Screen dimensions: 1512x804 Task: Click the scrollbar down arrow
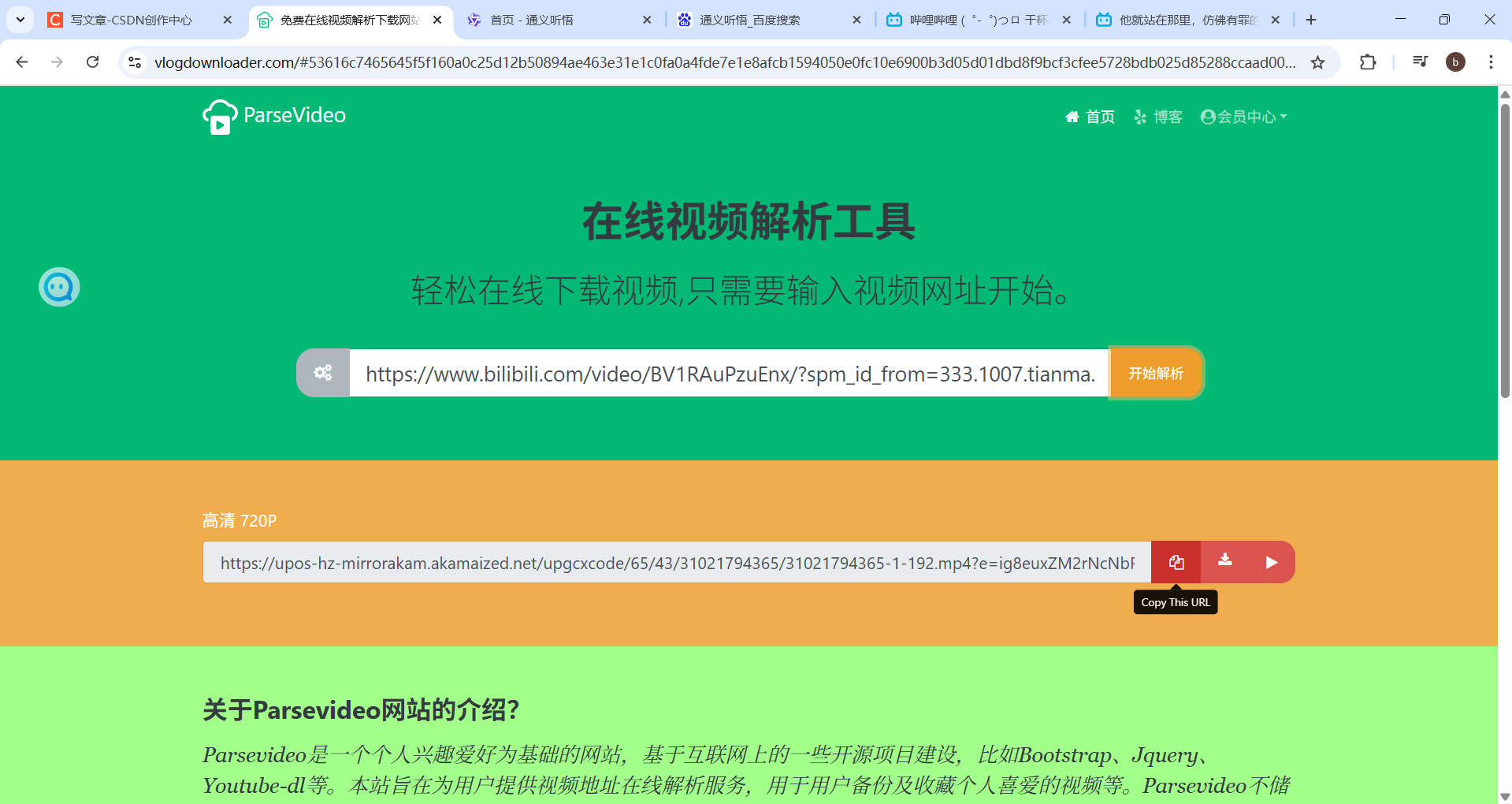[x=1505, y=796]
